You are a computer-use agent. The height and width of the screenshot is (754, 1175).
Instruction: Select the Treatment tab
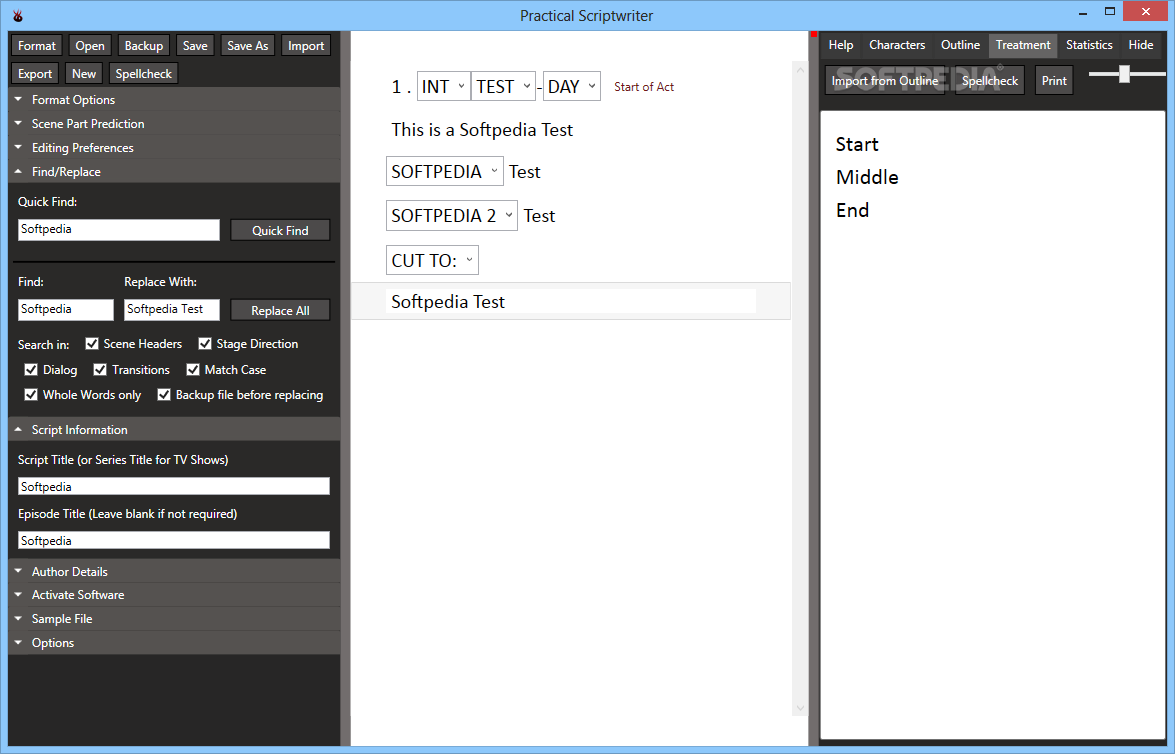[1023, 45]
